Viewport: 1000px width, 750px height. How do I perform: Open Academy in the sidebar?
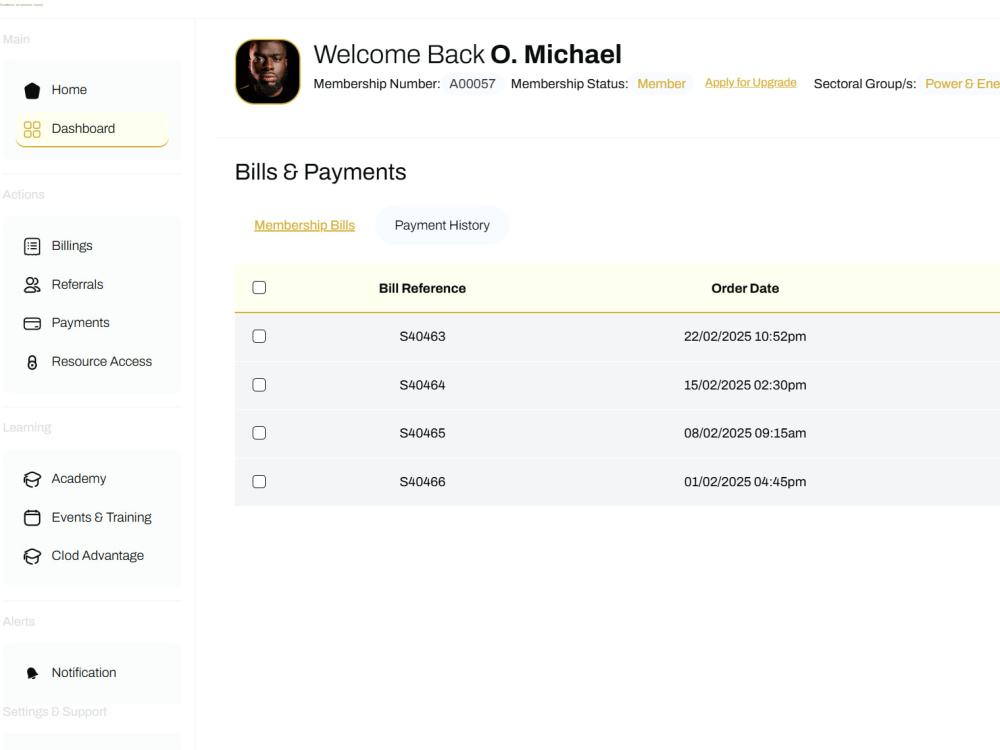tap(92, 479)
